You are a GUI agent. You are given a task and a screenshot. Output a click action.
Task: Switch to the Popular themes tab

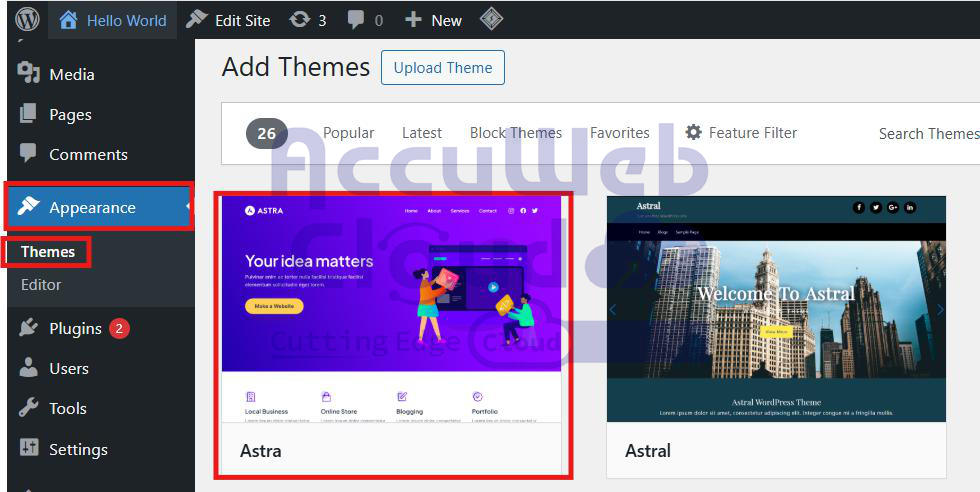pyautogui.click(x=348, y=133)
